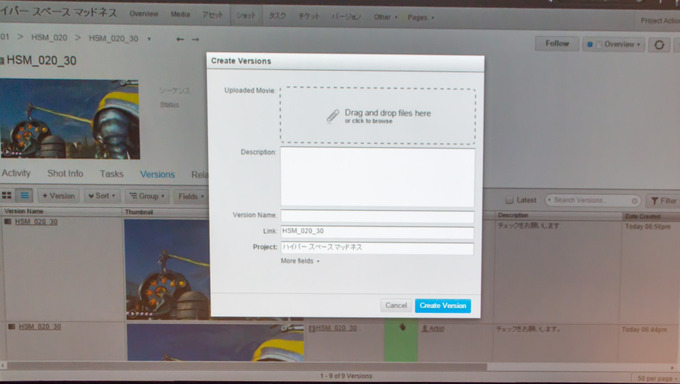
Task: Open the Sort dropdown
Action: click(102, 196)
